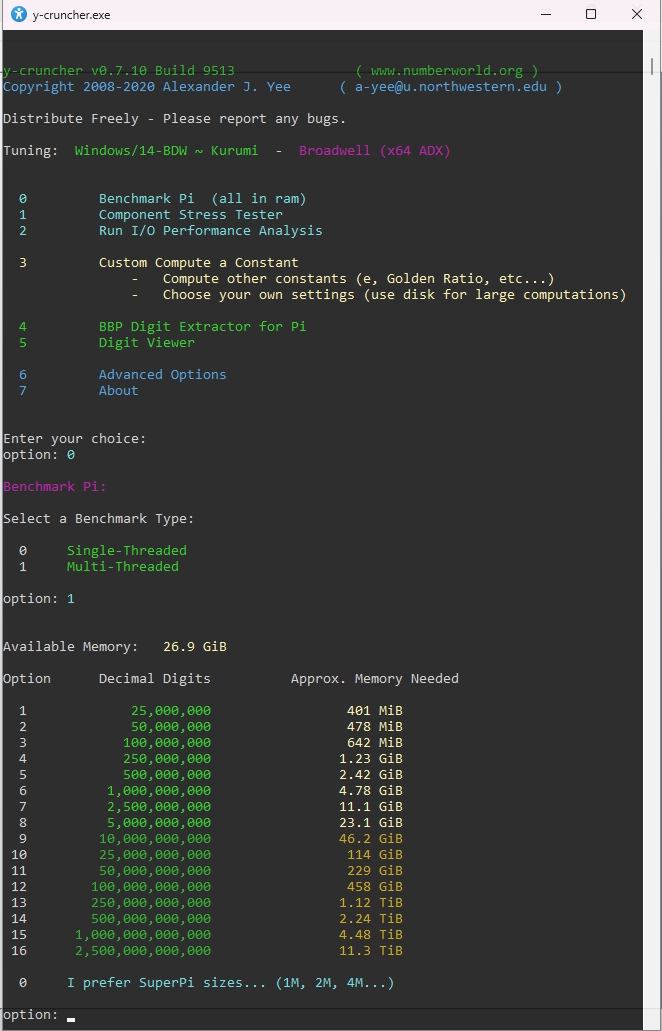Open the Advanced Options menu entry
Viewport: 662px width, 1031px height.
click(x=162, y=375)
